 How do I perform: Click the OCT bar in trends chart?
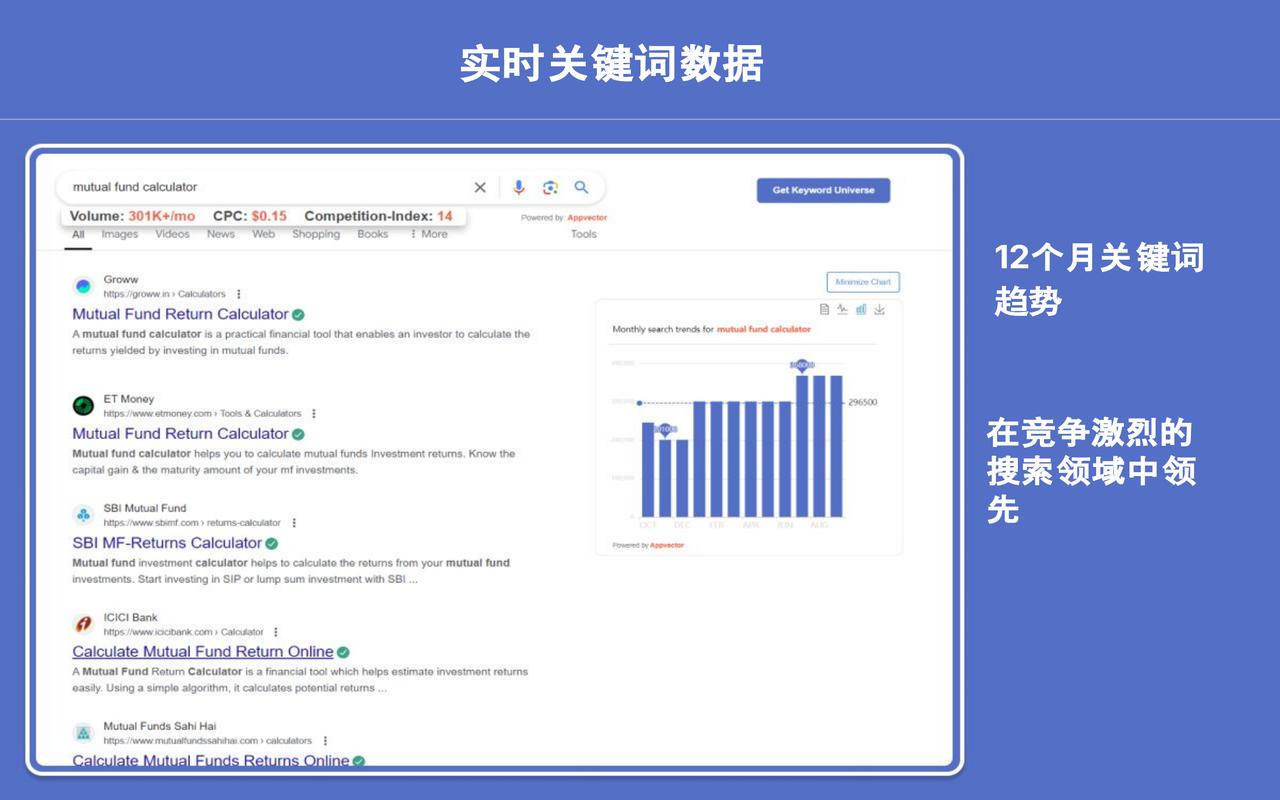[x=648, y=469]
